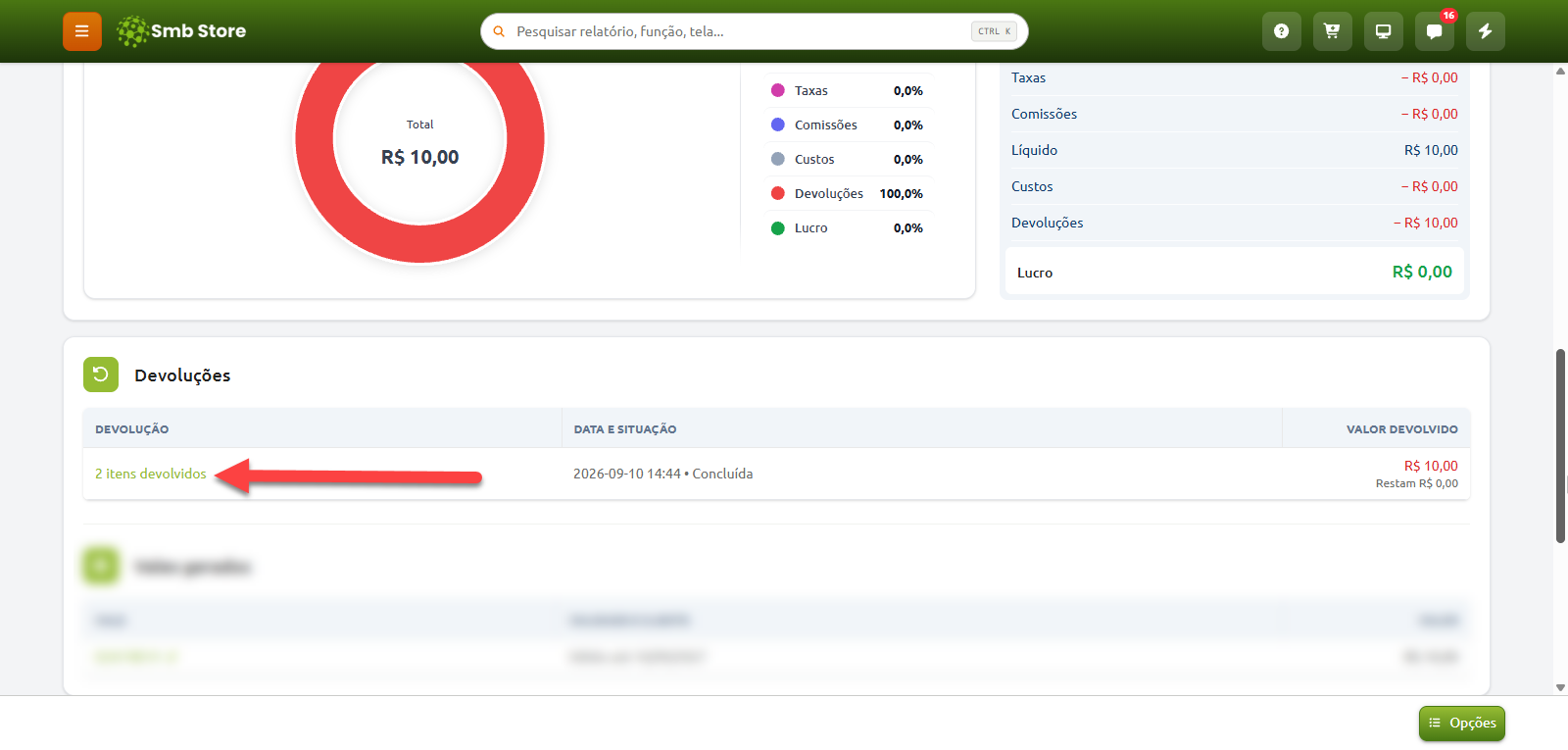This screenshot has width=1568, height=750.
Task: Click the scrollbar down arrow
Action: point(1560,687)
